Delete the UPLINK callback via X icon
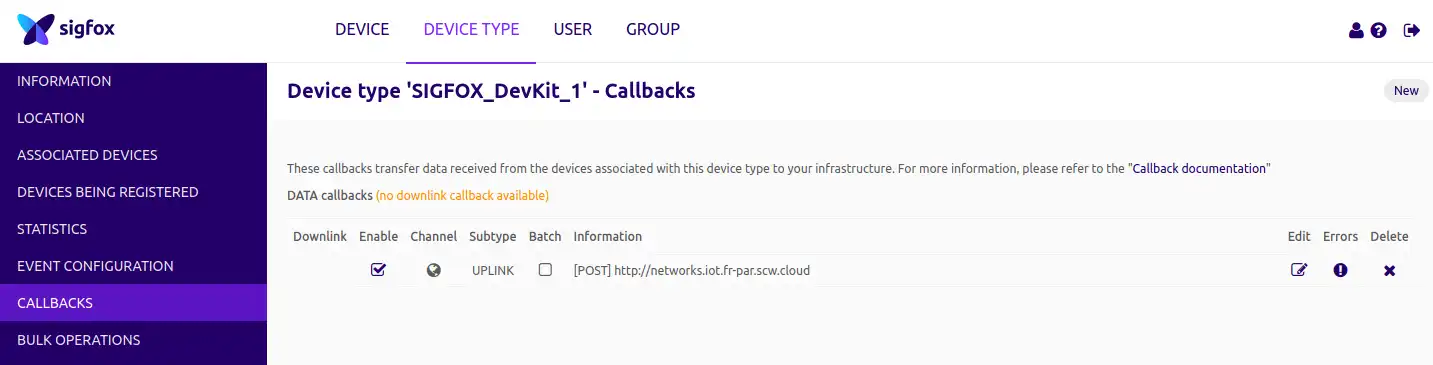 pyautogui.click(x=1389, y=270)
